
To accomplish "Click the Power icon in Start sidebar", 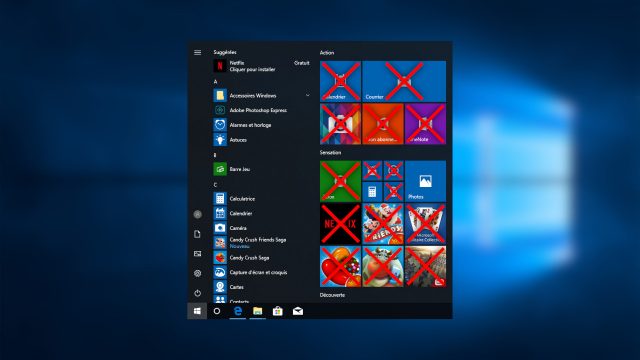I will click(198, 293).
